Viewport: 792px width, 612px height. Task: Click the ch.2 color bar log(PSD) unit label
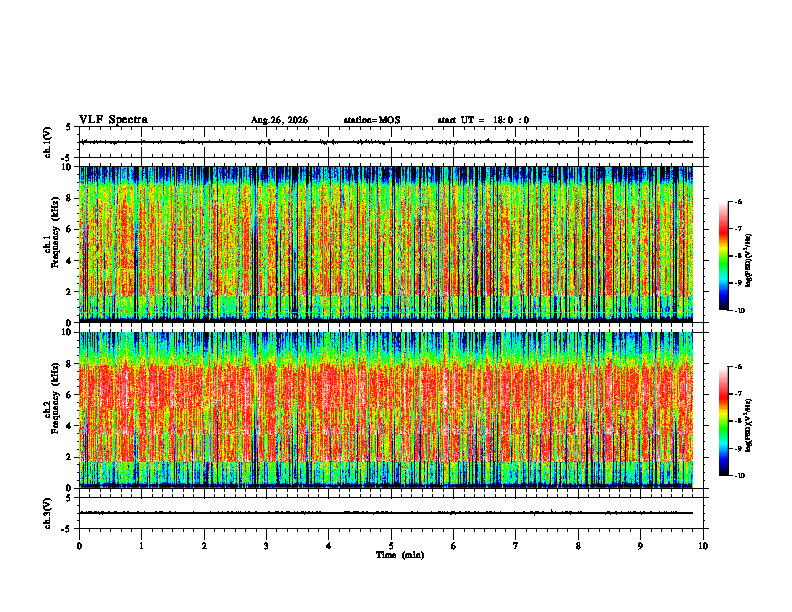click(x=749, y=425)
